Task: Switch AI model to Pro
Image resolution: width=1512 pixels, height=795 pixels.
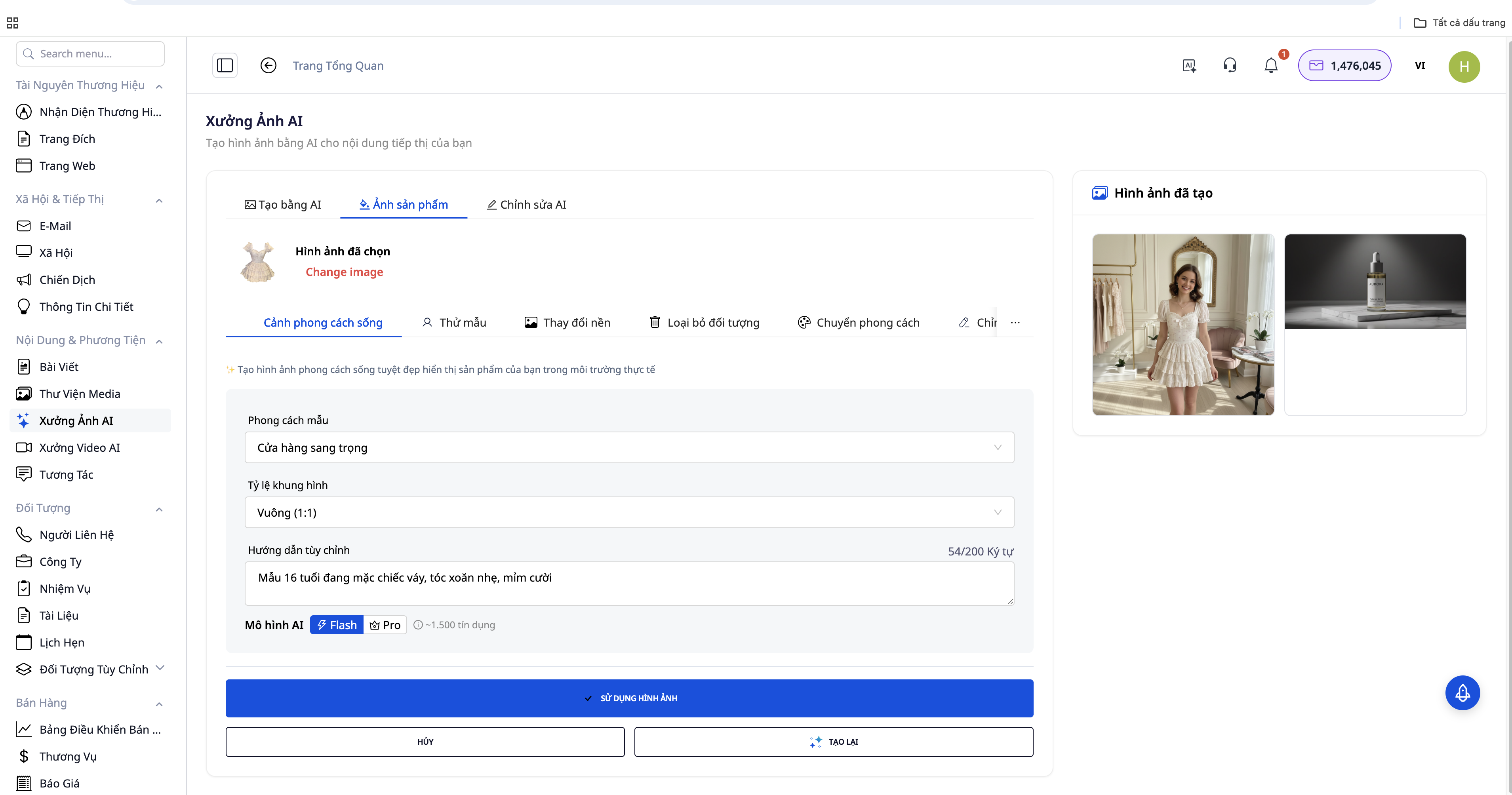Action: tap(385, 625)
